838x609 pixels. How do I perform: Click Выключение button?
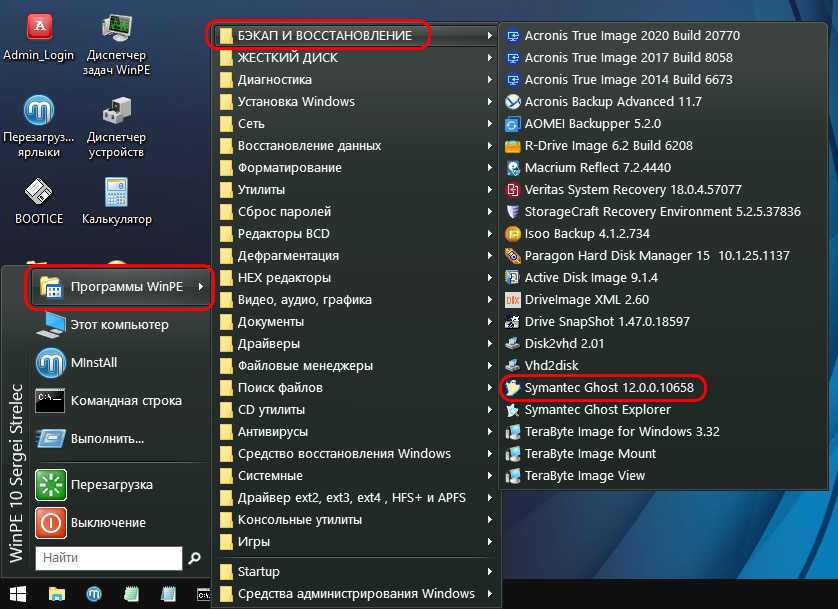click(120, 522)
